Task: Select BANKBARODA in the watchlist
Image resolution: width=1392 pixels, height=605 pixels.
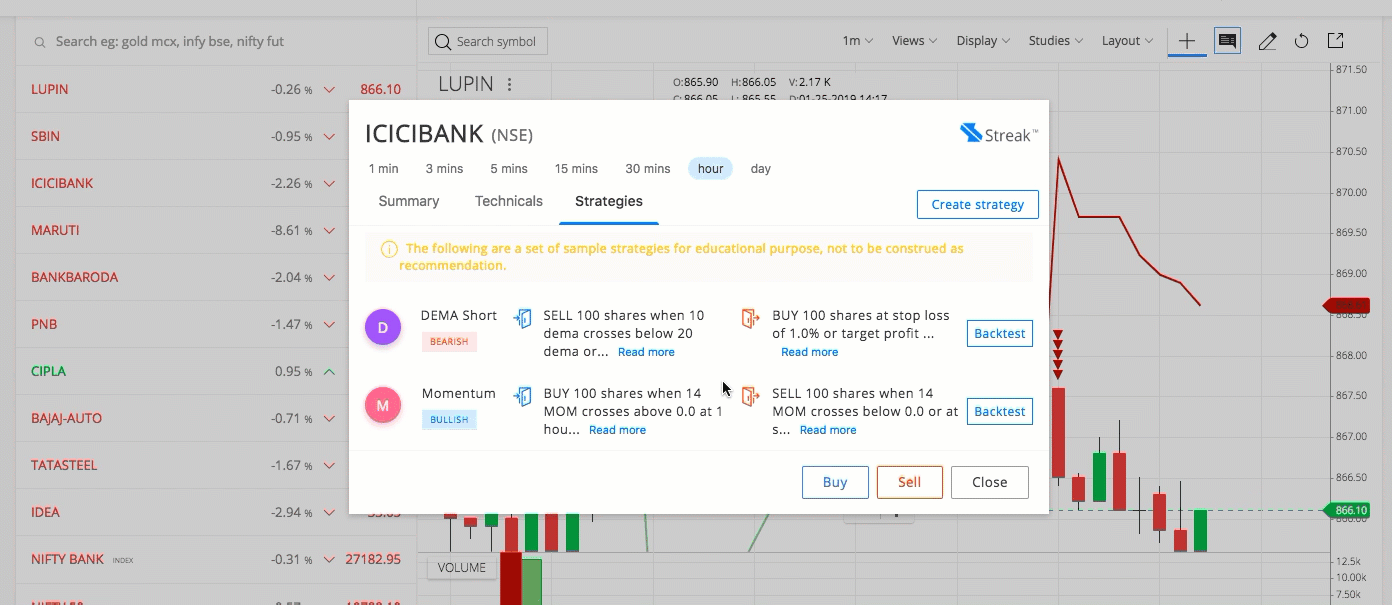Action: (x=75, y=278)
